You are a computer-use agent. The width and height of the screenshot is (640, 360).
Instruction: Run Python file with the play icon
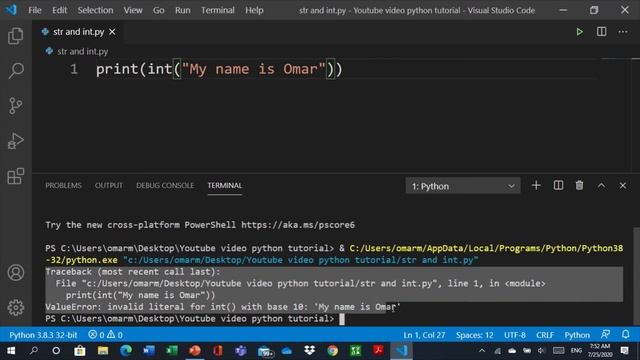579,32
